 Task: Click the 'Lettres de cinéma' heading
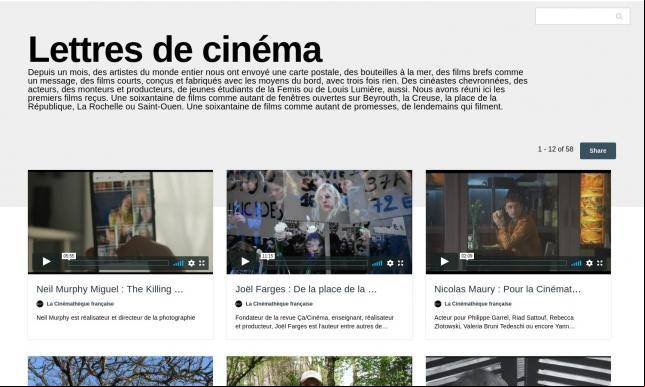point(175,50)
